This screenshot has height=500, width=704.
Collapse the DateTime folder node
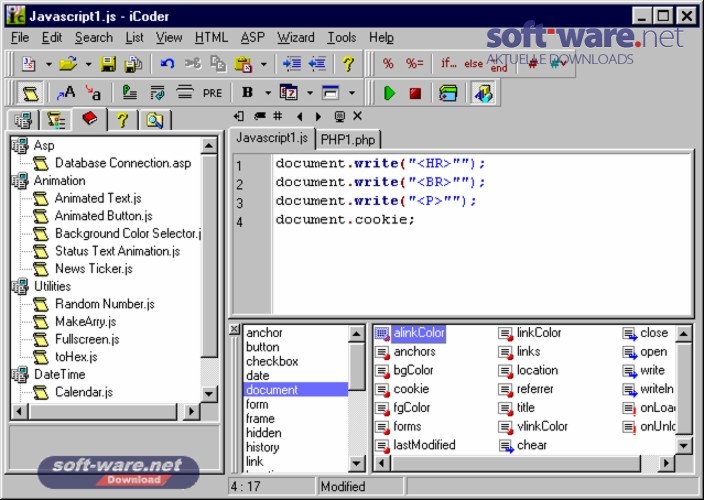click(20, 374)
